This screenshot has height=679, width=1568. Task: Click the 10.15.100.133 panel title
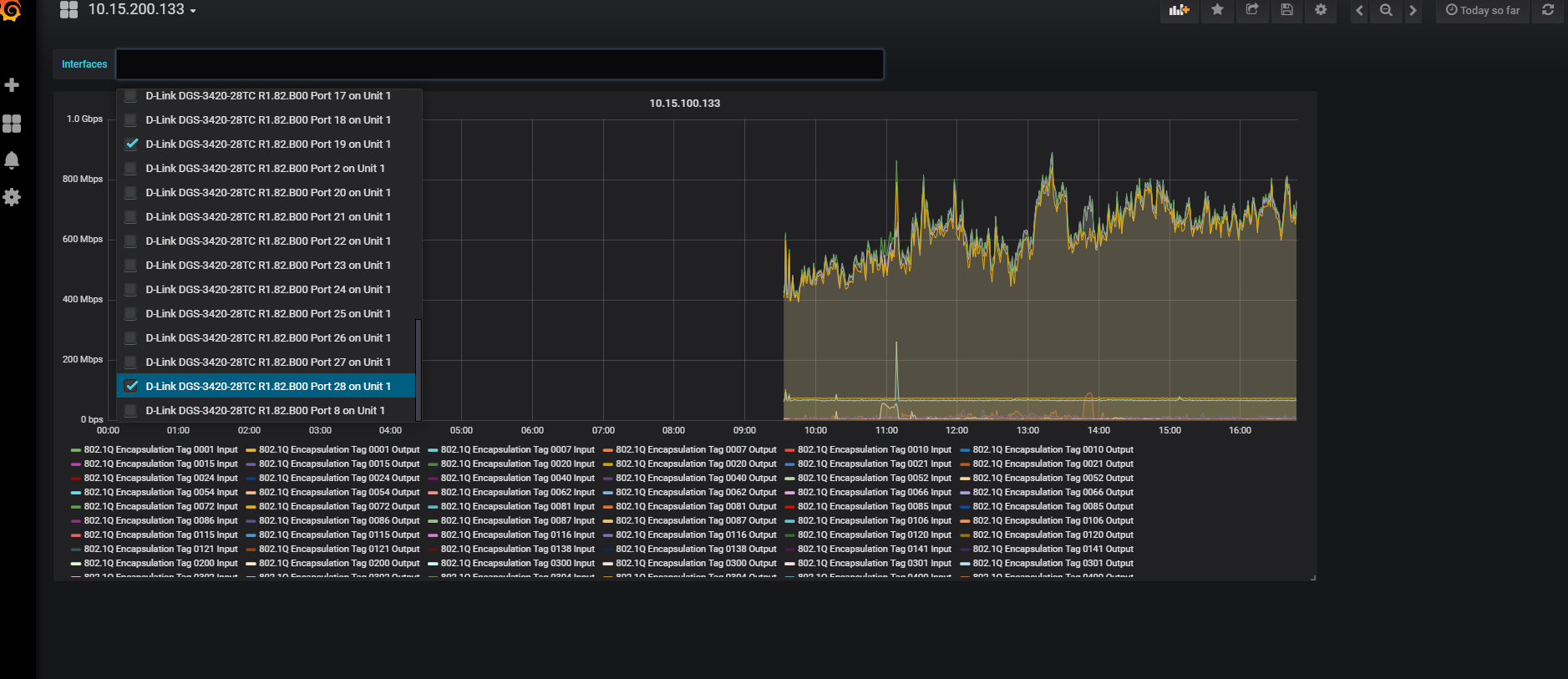[684, 104]
